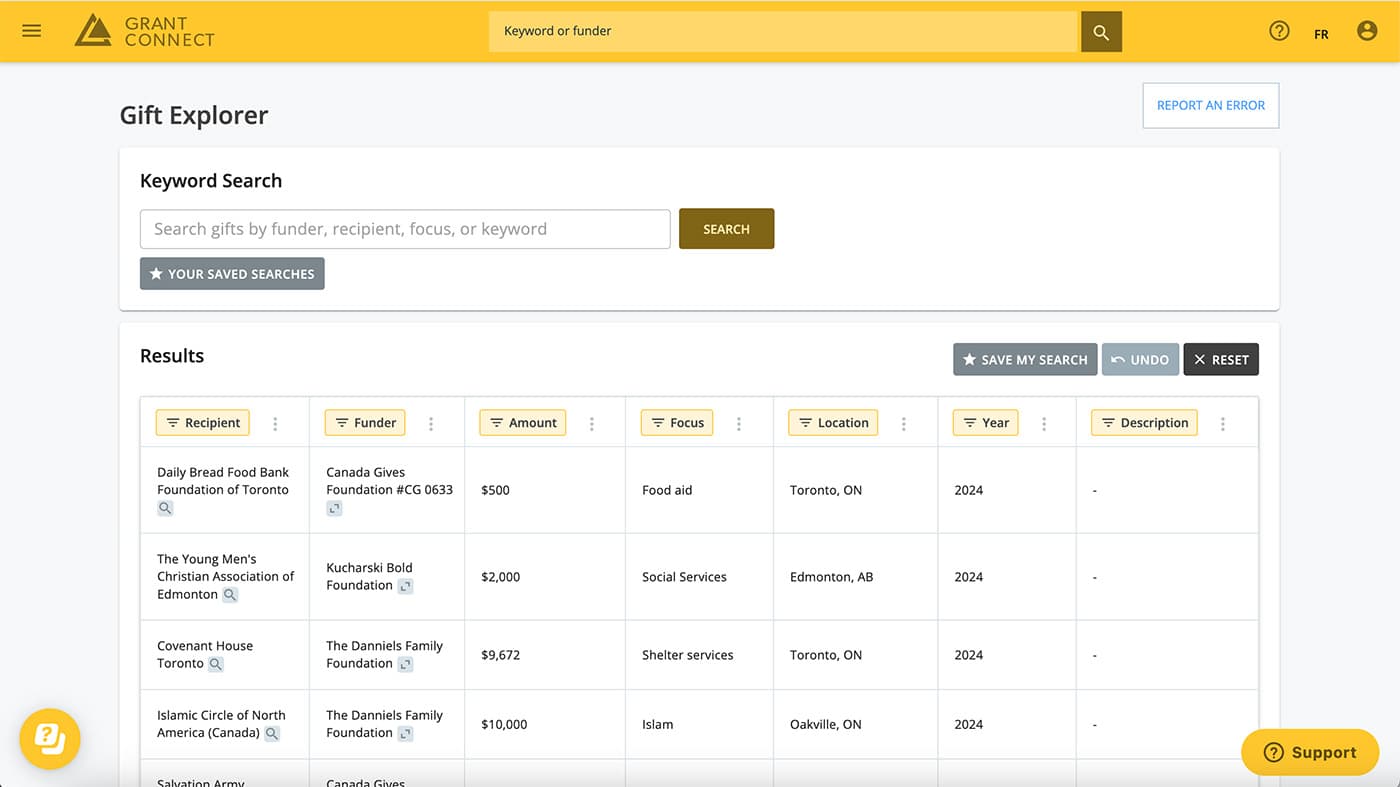Open the Funder column filter
This screenshot has height=787, width=1400.
pos(365,423)
